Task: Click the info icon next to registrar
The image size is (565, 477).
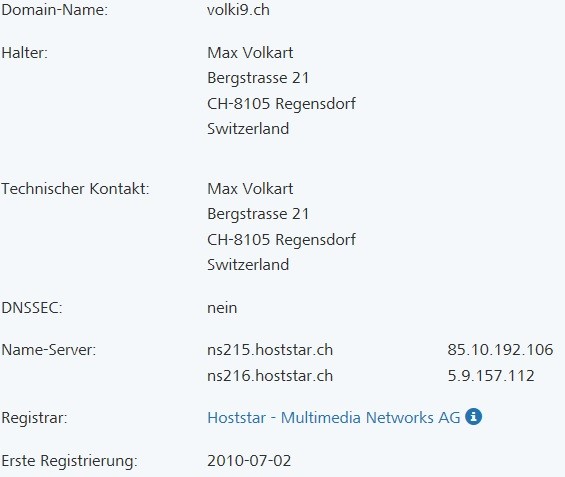Action: coord(473,417)
